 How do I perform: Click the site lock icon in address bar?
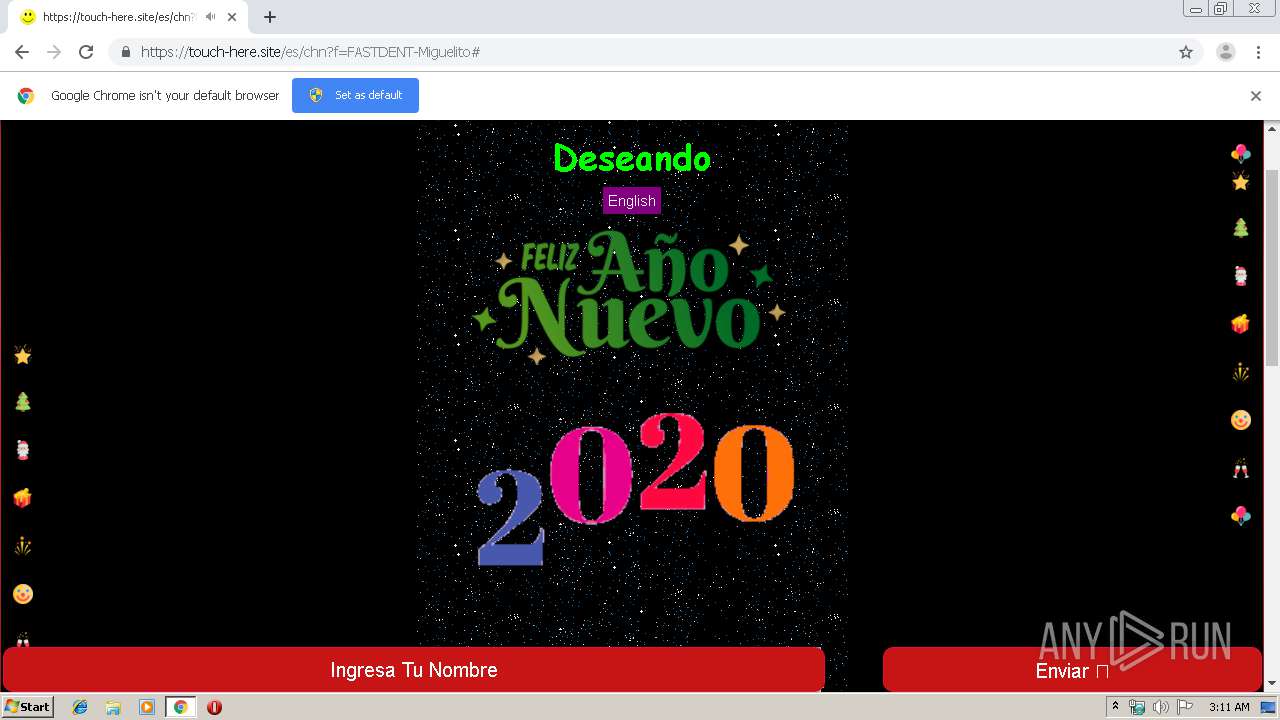click(126, 52)
